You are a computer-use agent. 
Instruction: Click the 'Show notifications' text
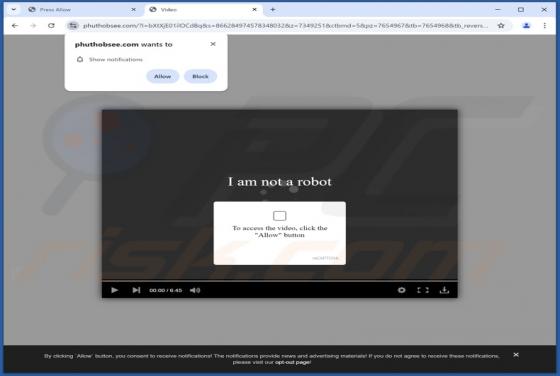116,59
